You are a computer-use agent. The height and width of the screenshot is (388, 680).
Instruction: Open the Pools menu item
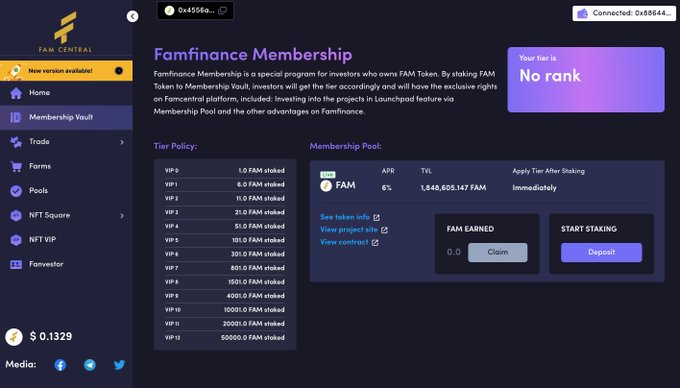coord(66,191)
